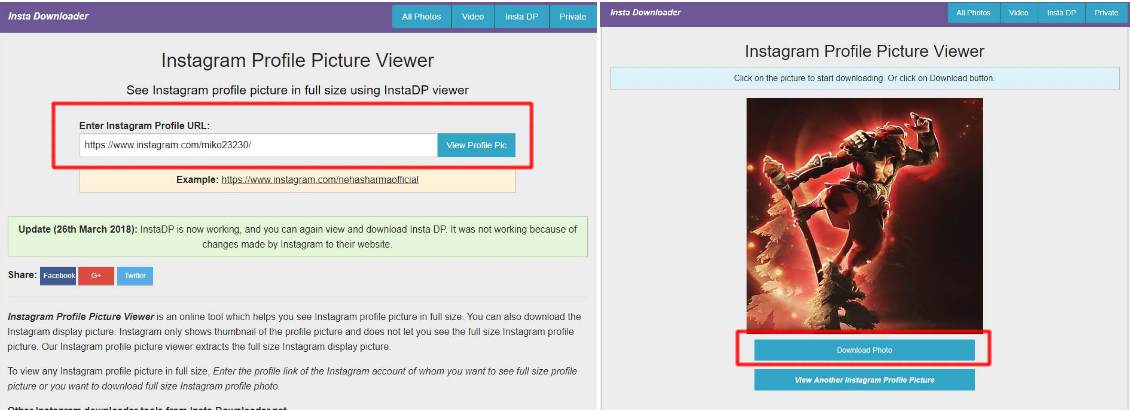Screen dimensions: 1130x410
Task: Share via the G+ button
Action: click(96, 276)
